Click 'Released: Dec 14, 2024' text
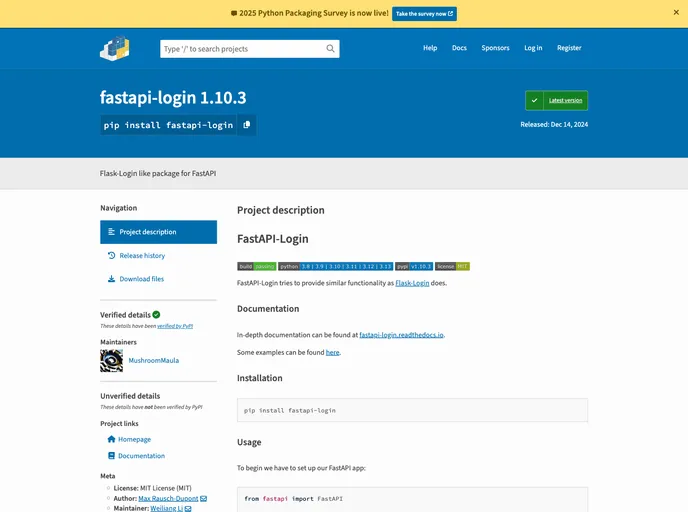The height and width of the screenshot is (512, 688). point(554,125)
